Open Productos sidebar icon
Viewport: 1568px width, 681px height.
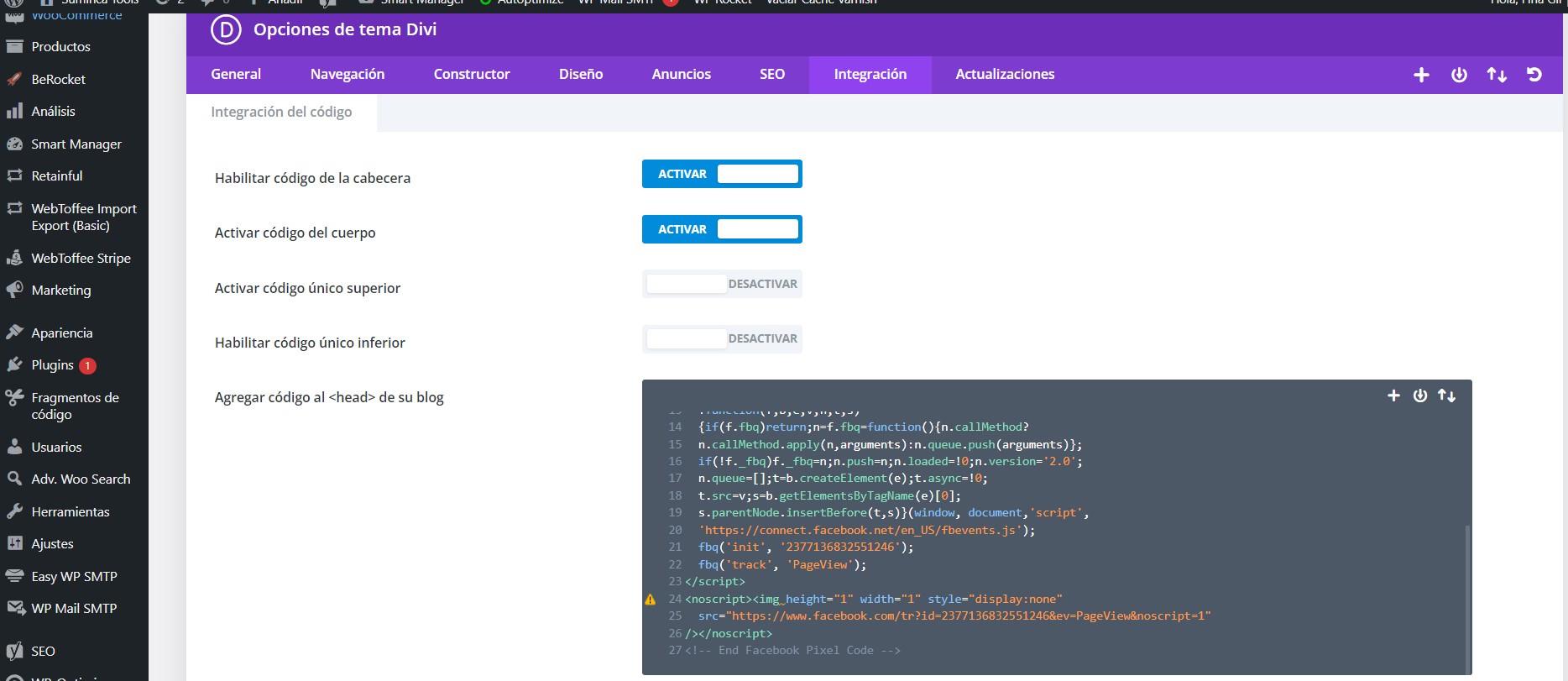[x=14, y=46]
